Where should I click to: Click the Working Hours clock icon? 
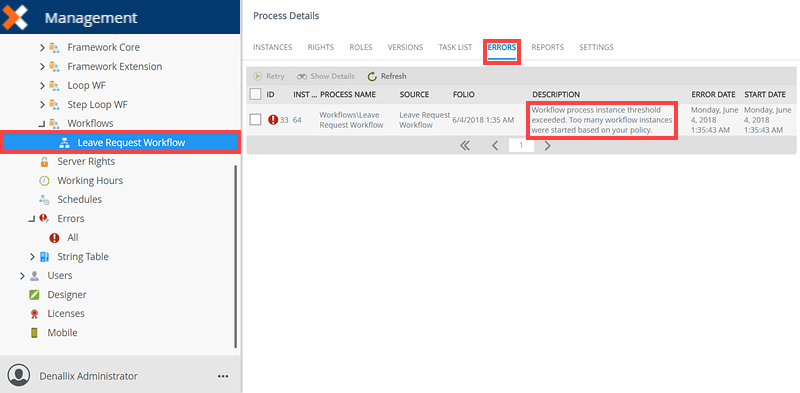tap(44, 181)
